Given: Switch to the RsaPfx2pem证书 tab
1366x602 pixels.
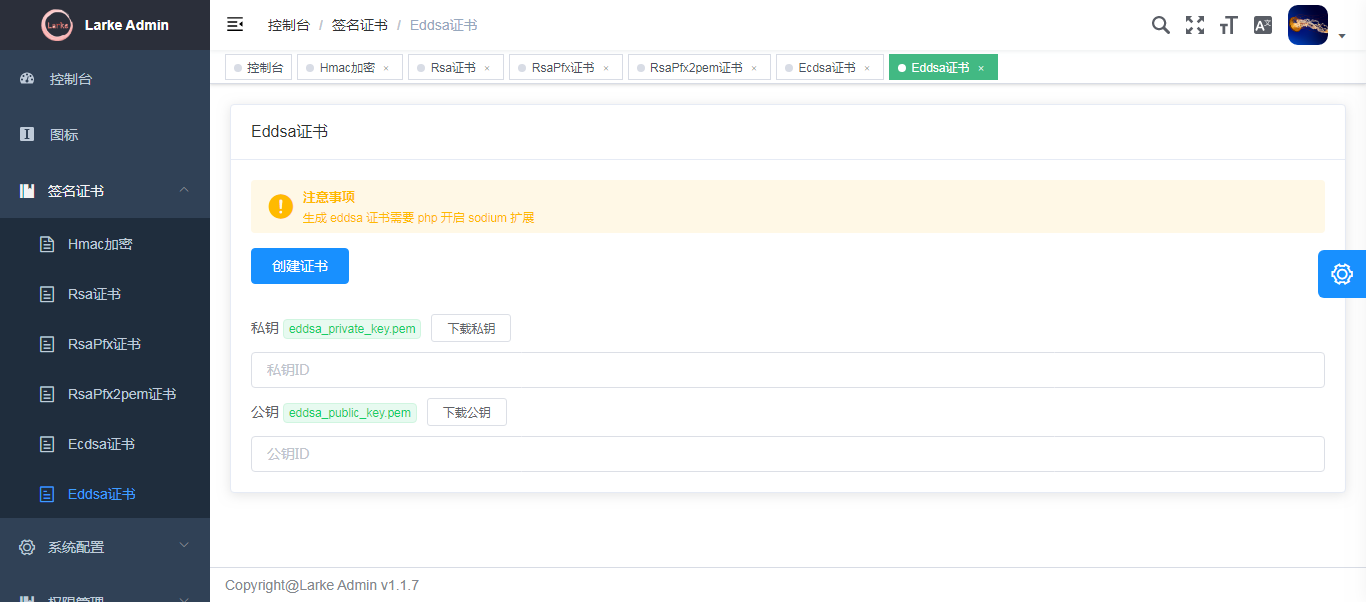Looking at the screenshot, I should (x=690, y=67).
